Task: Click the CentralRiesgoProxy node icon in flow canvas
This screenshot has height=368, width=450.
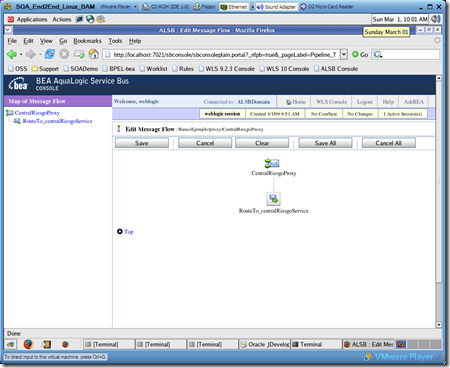Action: tap(272, 163)
